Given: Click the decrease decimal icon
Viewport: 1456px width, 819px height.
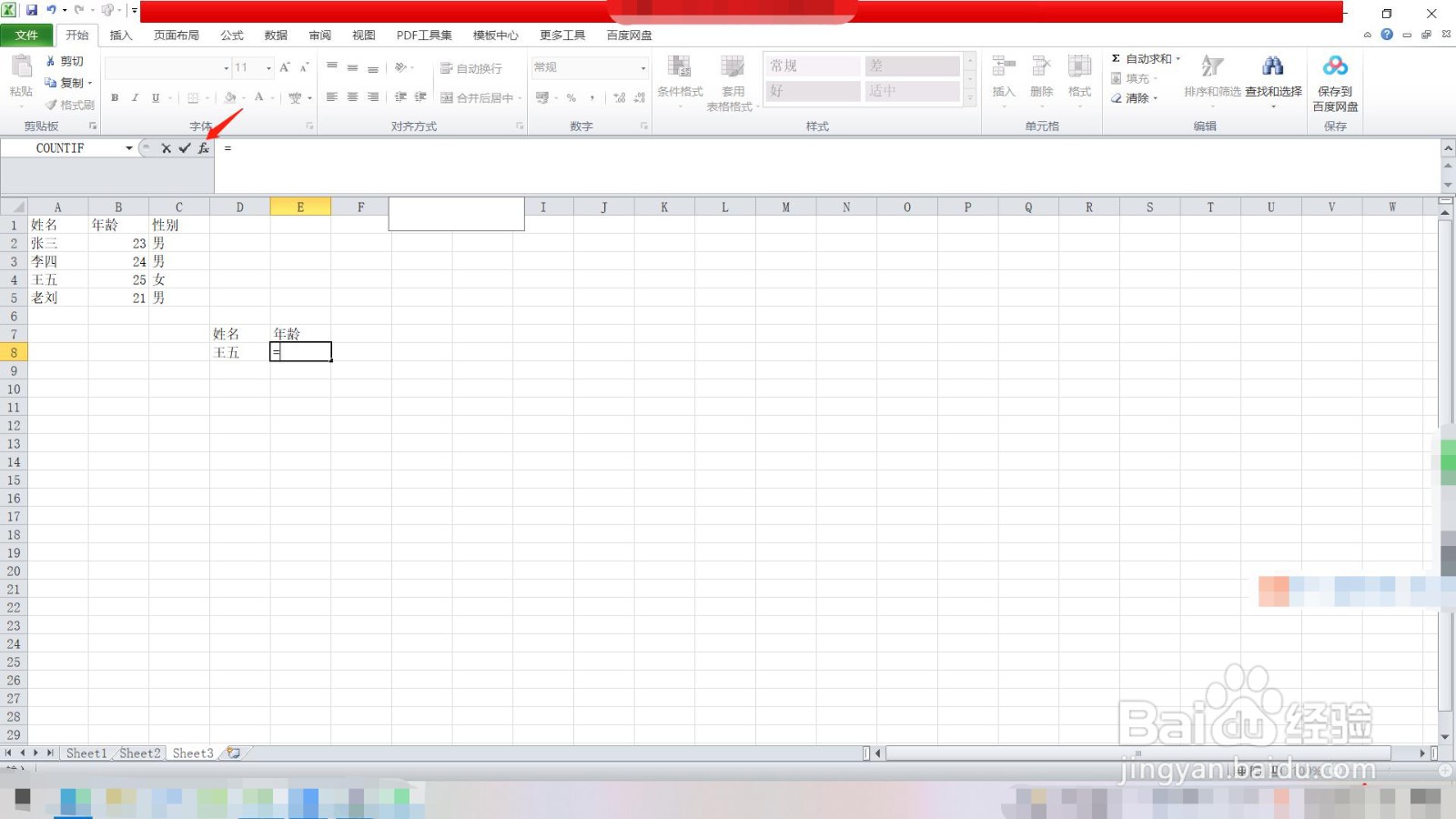Looking at the screenshot, I should click(x=639, y=97).
